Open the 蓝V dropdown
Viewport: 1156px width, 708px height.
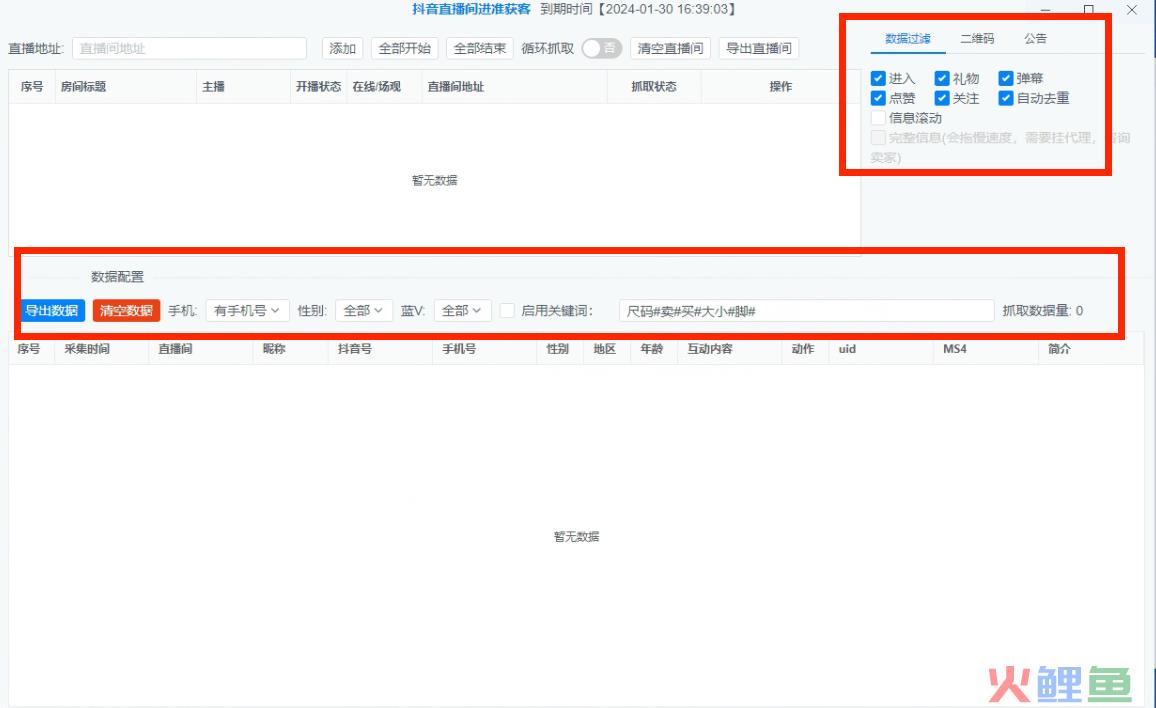462,310
